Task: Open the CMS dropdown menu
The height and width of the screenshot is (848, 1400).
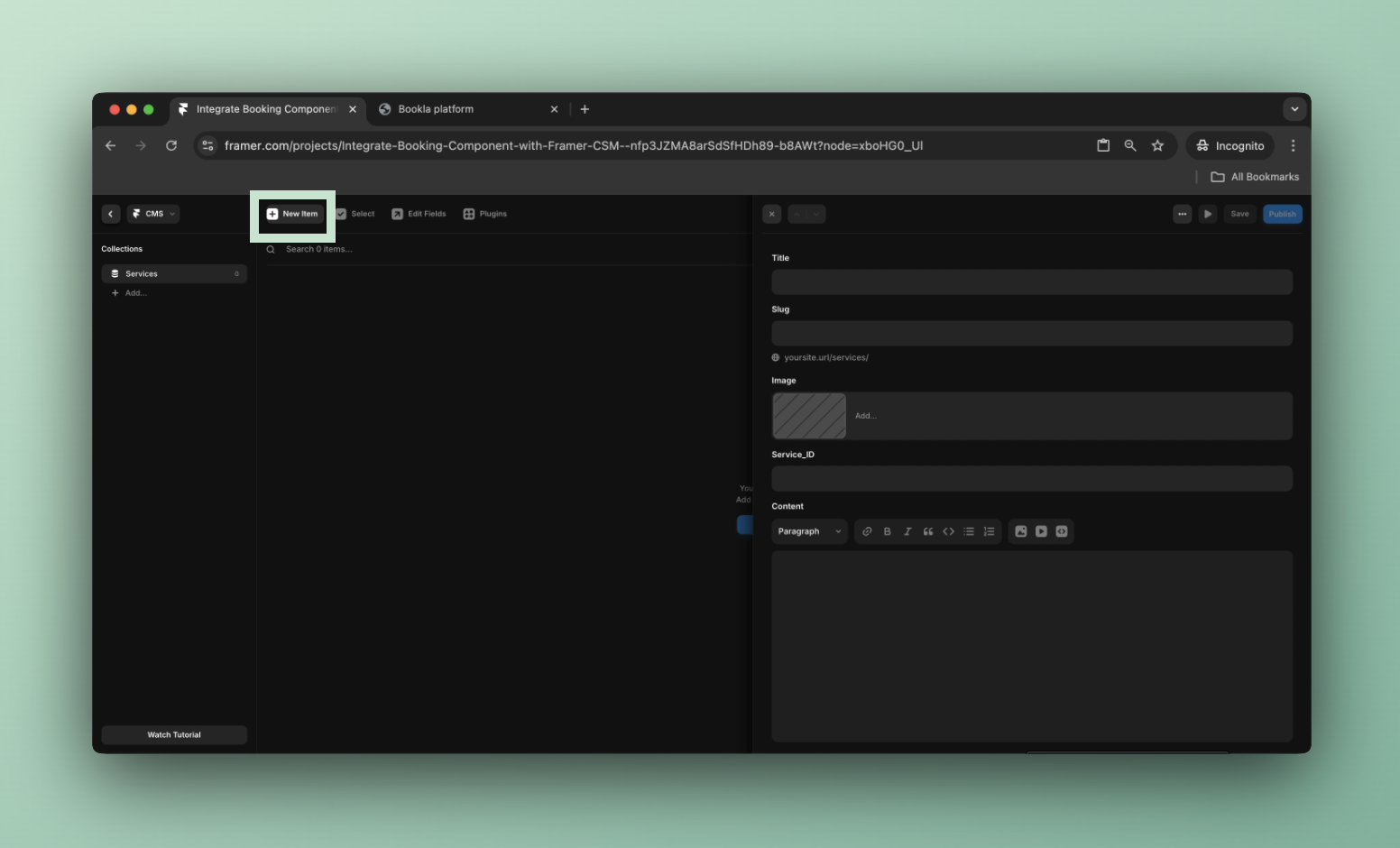Action: point(153,214)
